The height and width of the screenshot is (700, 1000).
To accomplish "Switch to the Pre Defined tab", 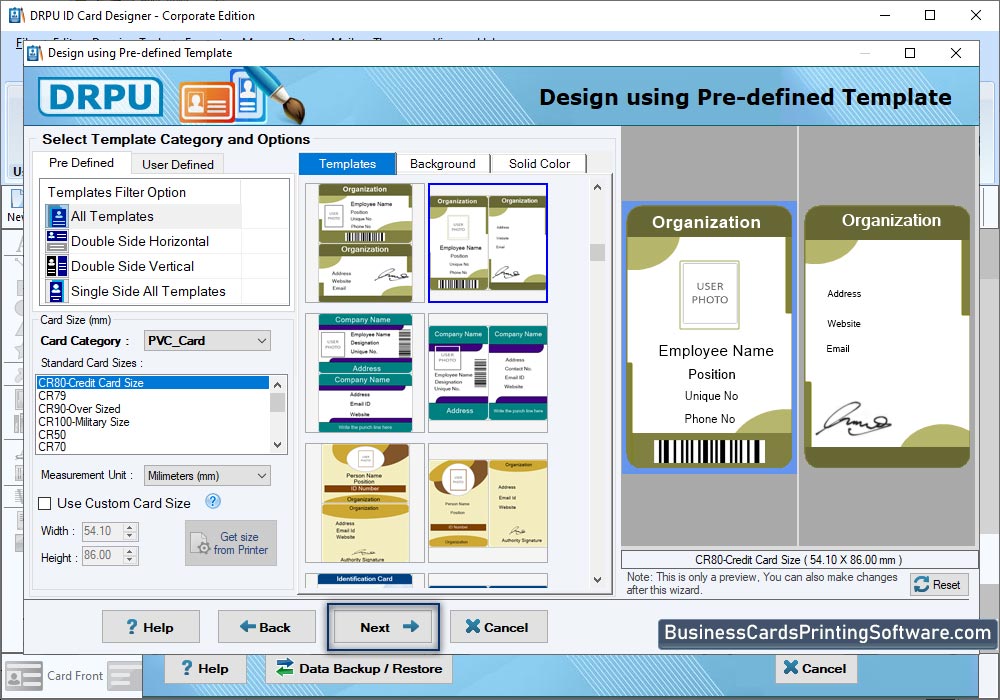I will point(82,163).
